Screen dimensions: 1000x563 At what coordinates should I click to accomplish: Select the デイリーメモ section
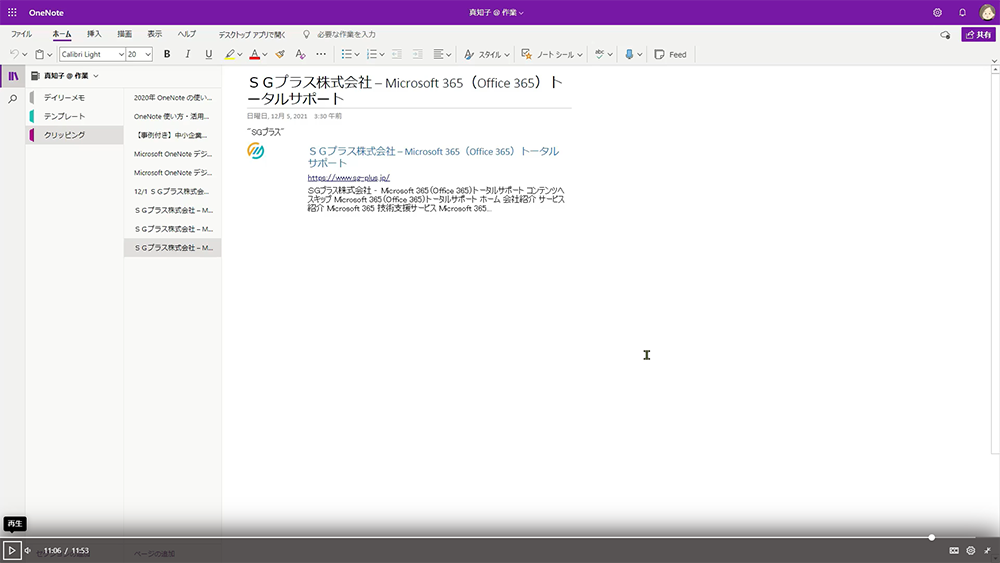(75, 98)
